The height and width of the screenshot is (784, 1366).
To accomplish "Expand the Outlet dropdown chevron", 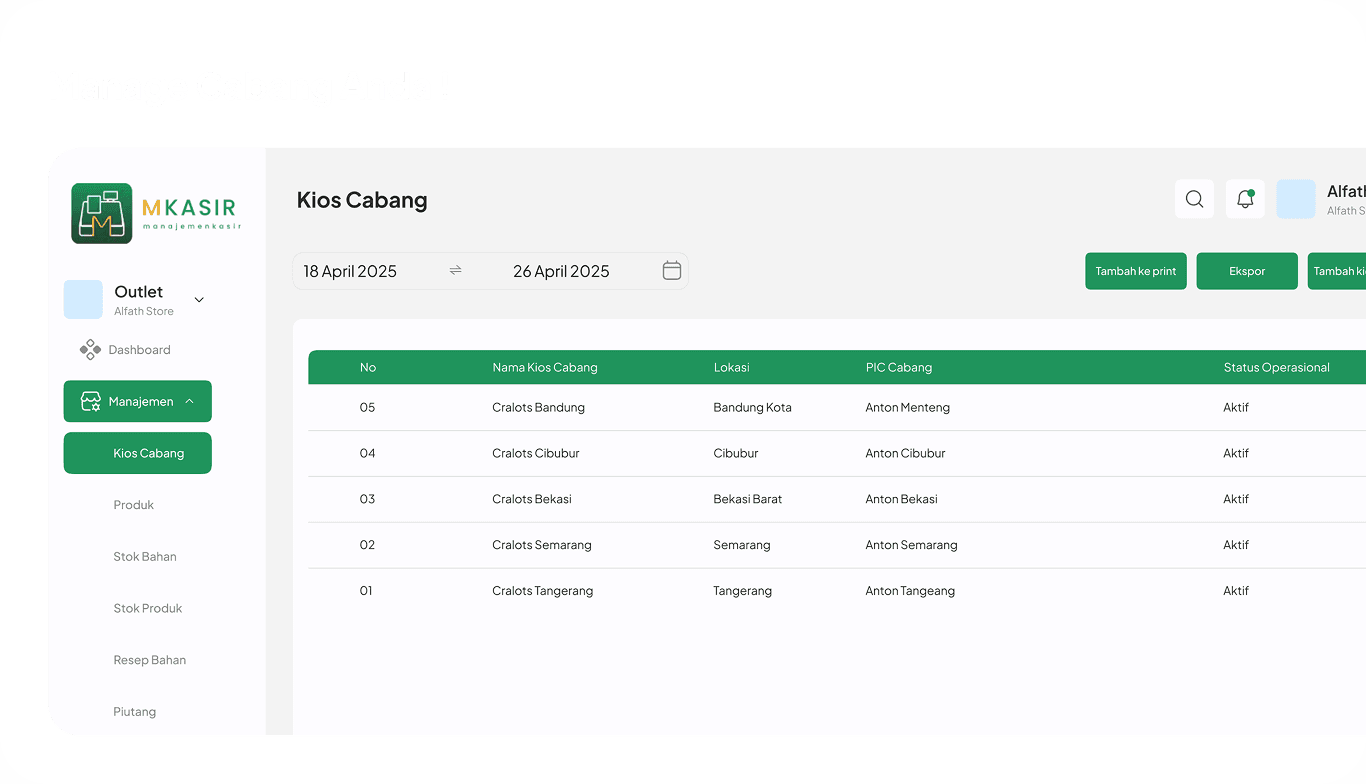I will tap(199, 300).
